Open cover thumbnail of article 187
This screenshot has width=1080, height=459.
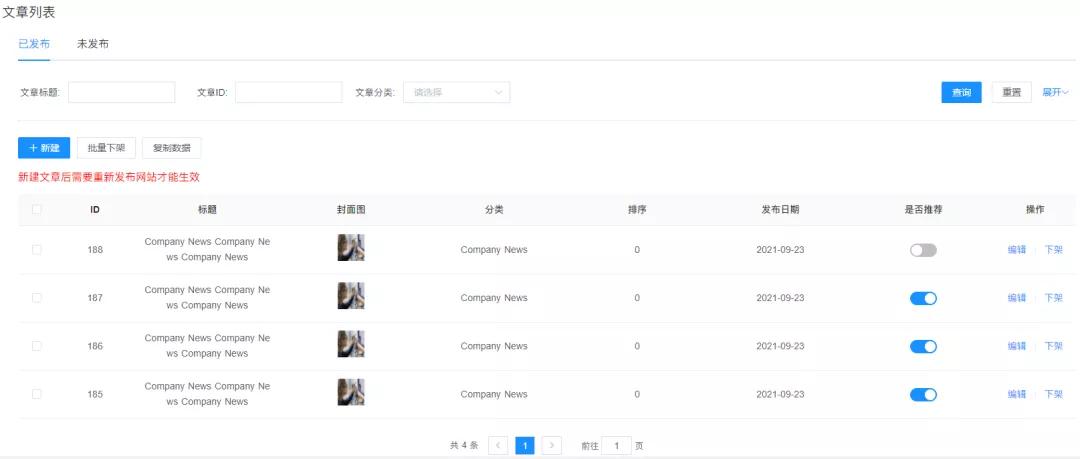click(351, 296)
